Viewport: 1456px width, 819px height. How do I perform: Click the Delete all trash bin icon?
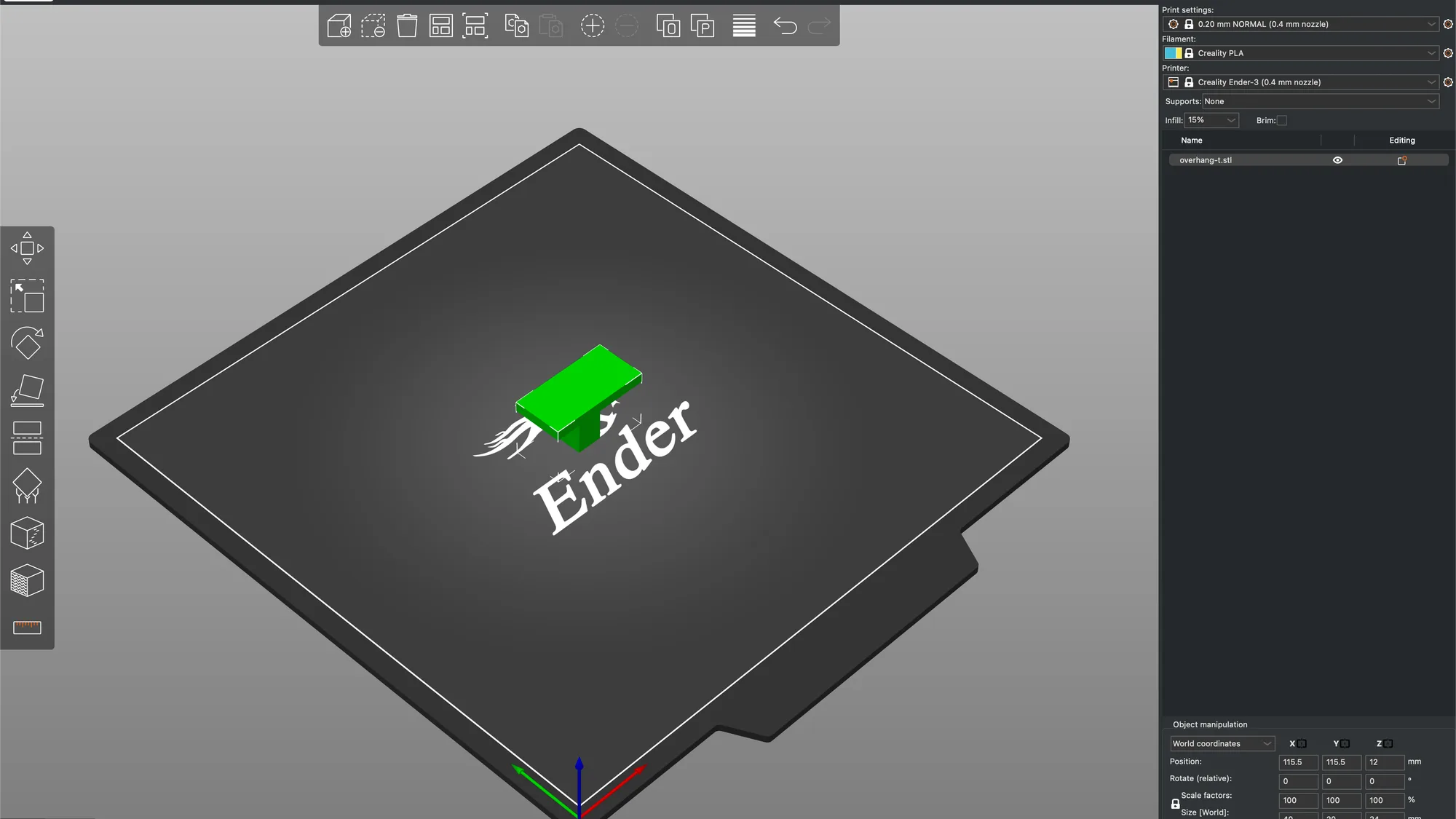point(407,26)
